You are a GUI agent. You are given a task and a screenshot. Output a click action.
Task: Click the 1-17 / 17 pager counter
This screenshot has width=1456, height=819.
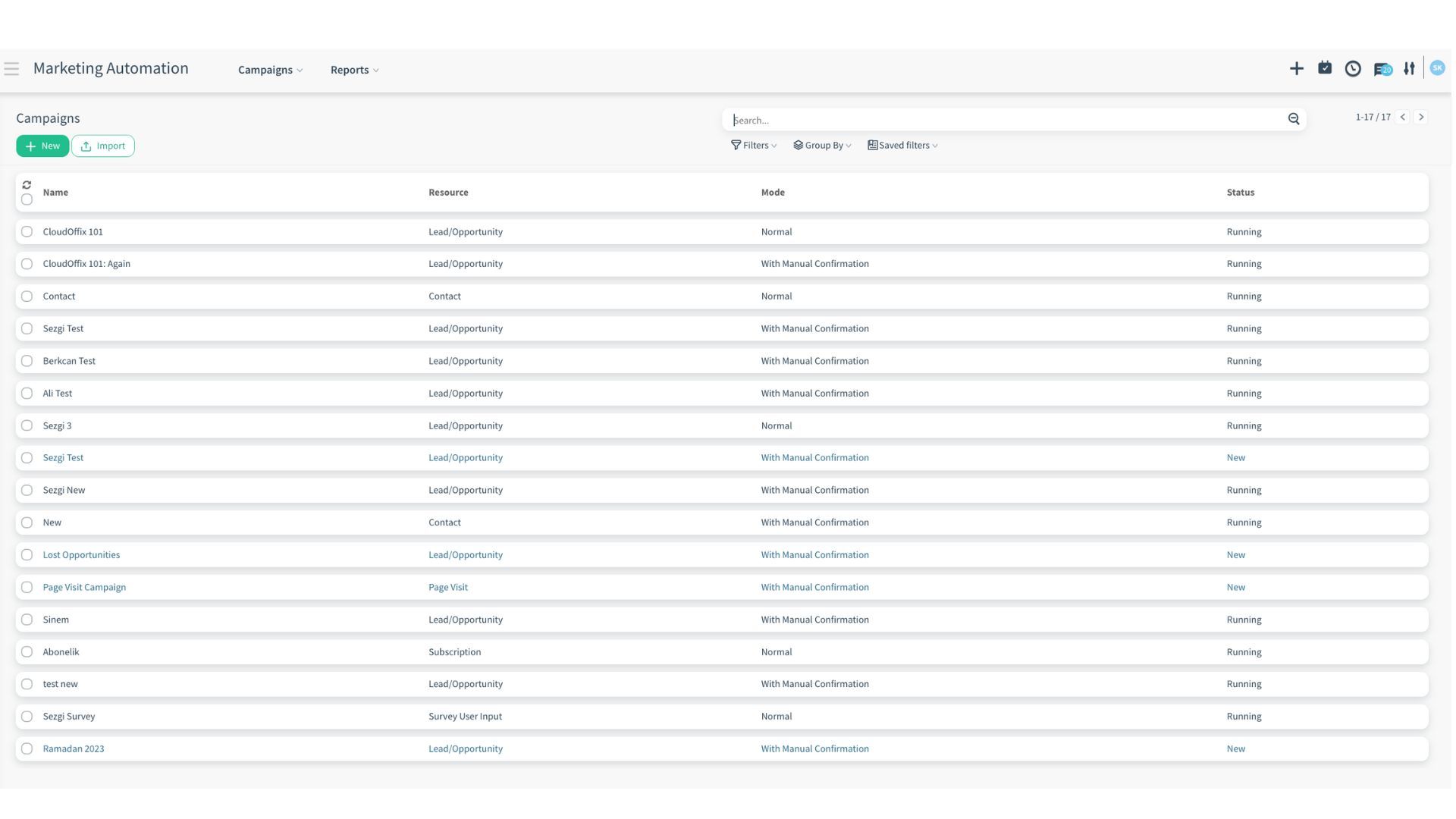pos(1373,118)
